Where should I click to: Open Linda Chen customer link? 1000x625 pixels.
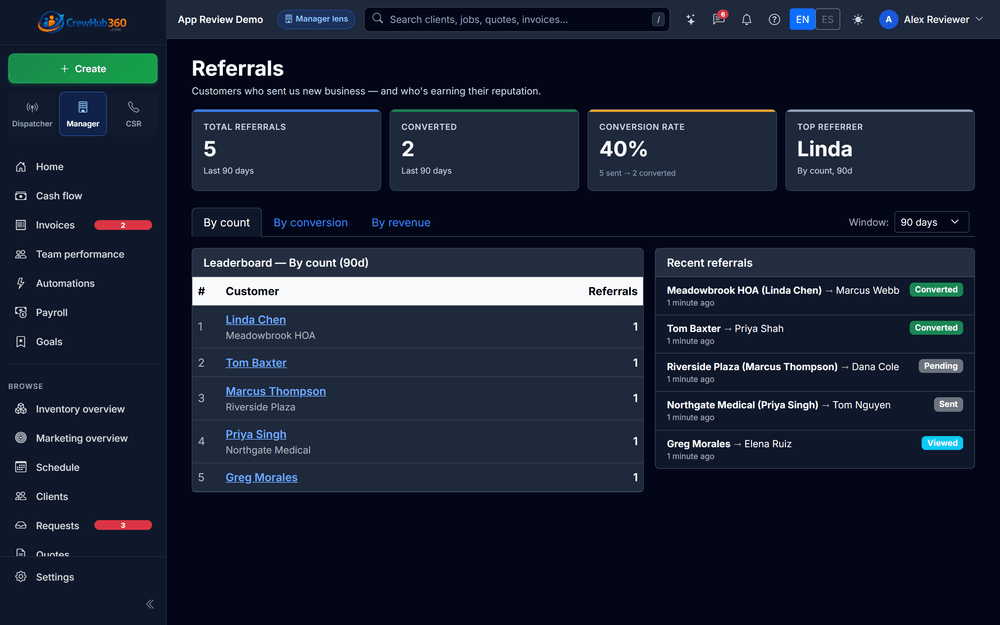(256, 320)
